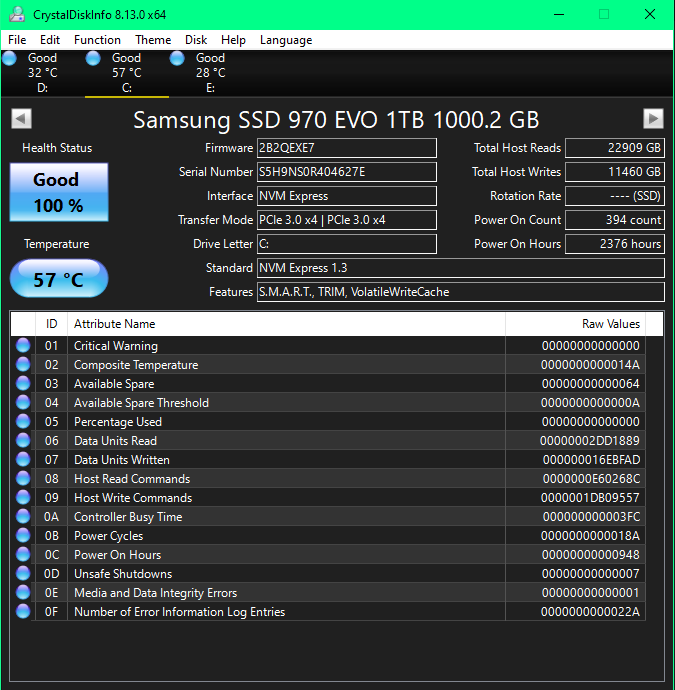Click the Drive Letter field
This screenshot has width=675, height=690.
click(x=347, y=244)
